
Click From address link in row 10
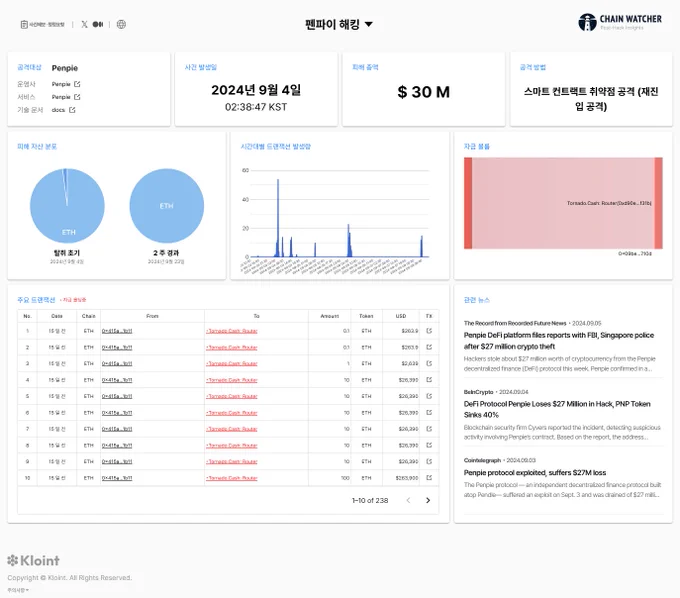click(x=117, y=478)
